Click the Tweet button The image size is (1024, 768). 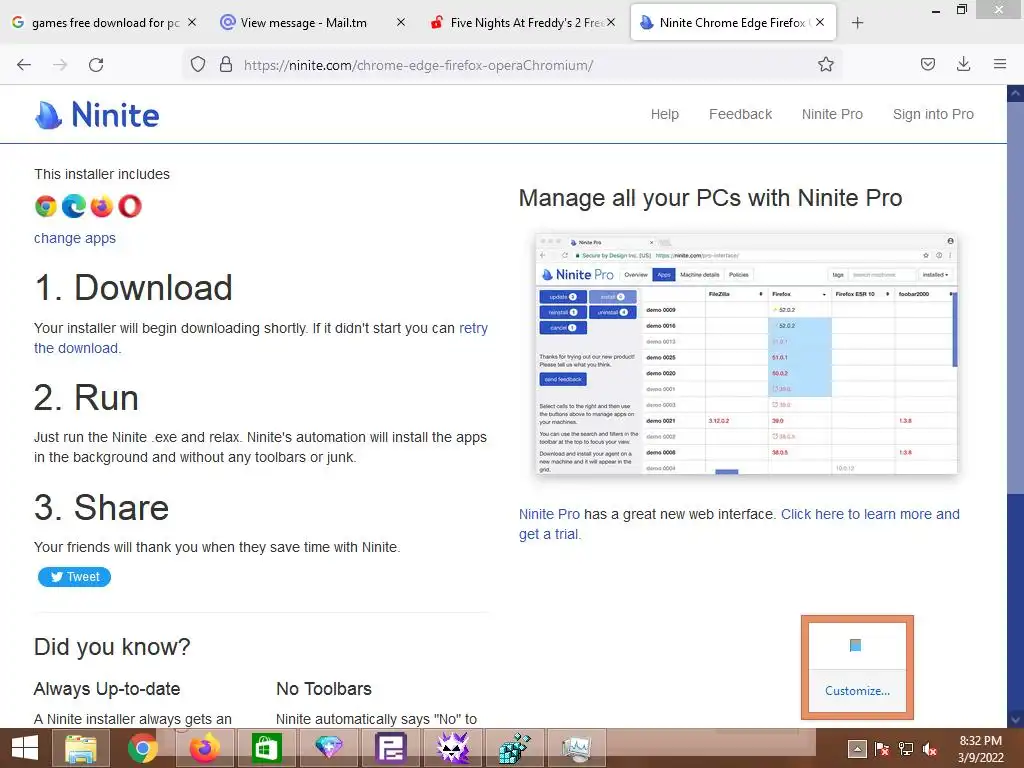(74, 577)
